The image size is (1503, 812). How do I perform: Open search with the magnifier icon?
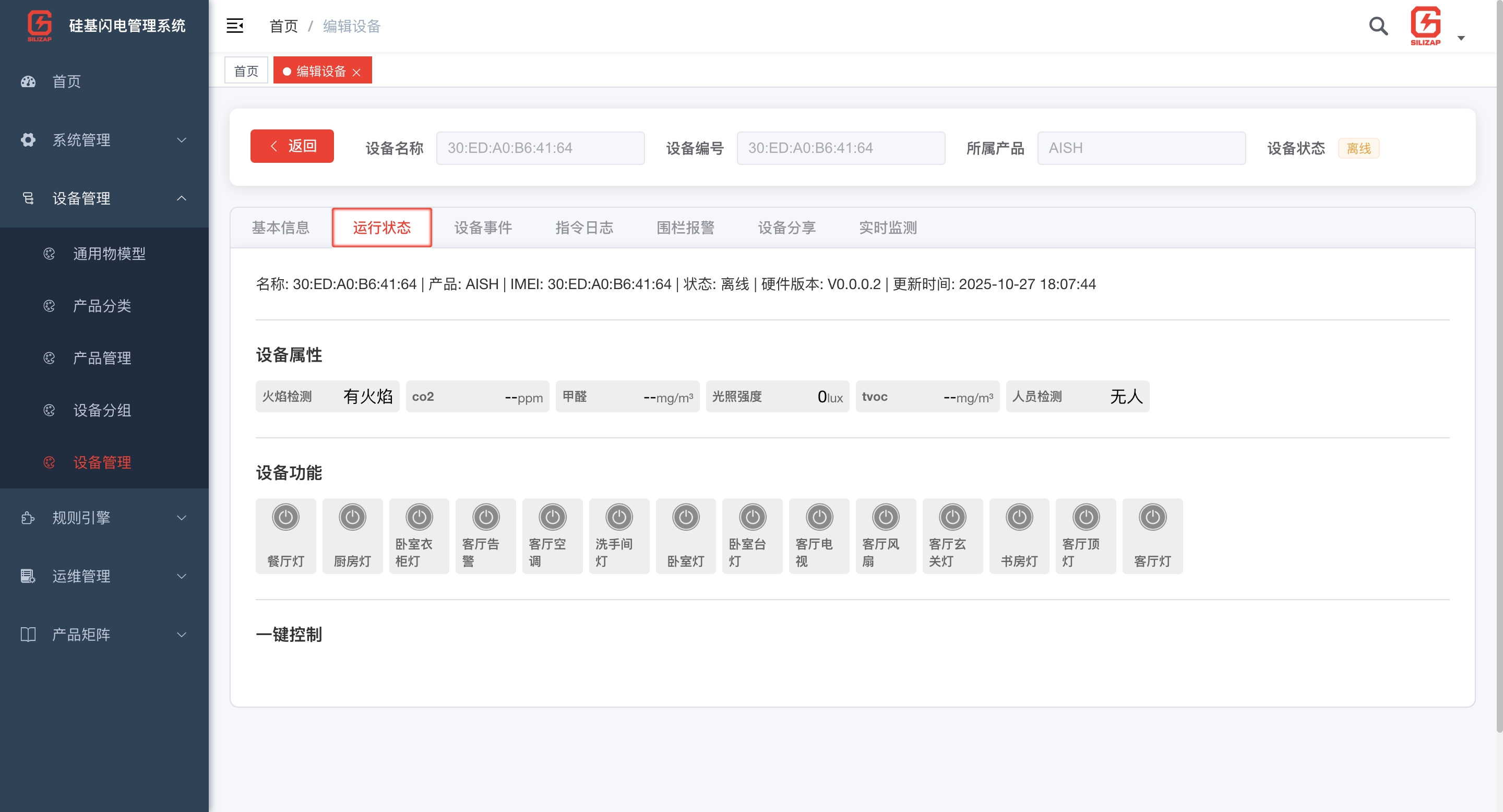1378,26
